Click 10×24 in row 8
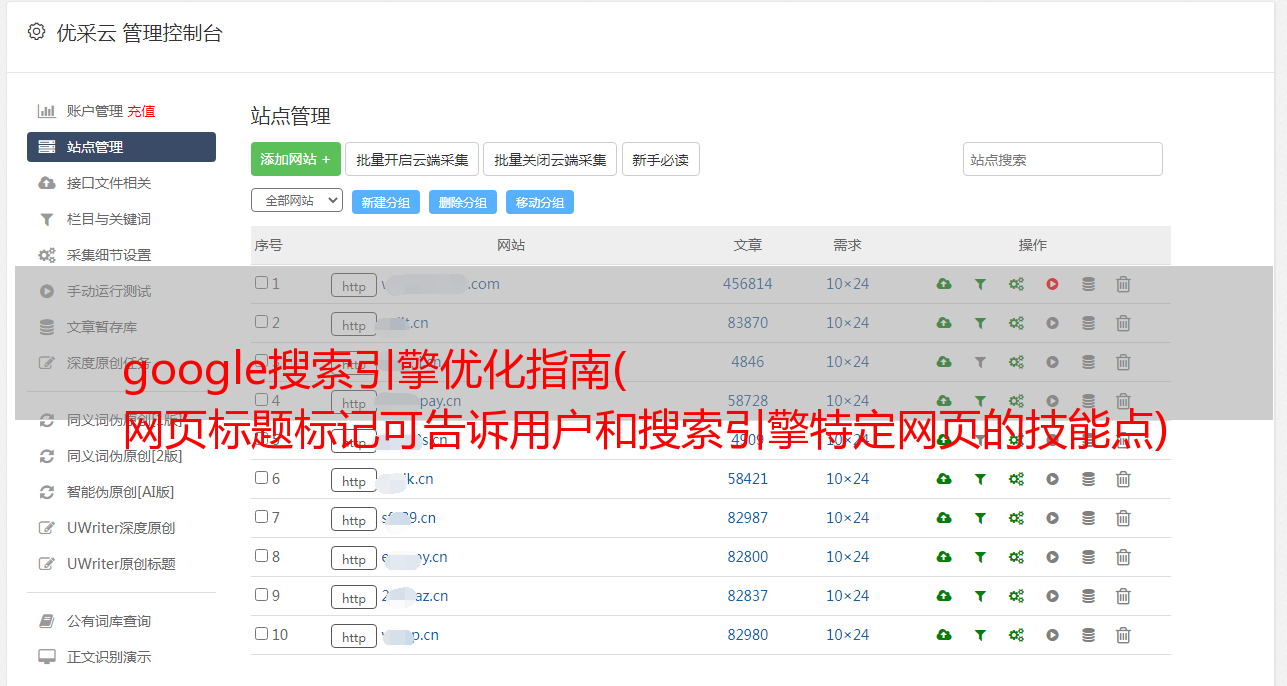Viewport: 1287px width, 686px height. (847, 557)
